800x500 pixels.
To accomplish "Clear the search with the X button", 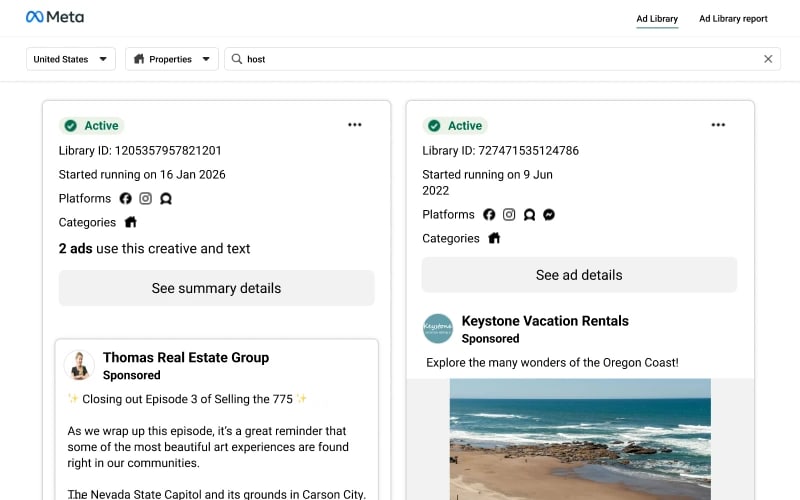I will click(x=768, y=59).
